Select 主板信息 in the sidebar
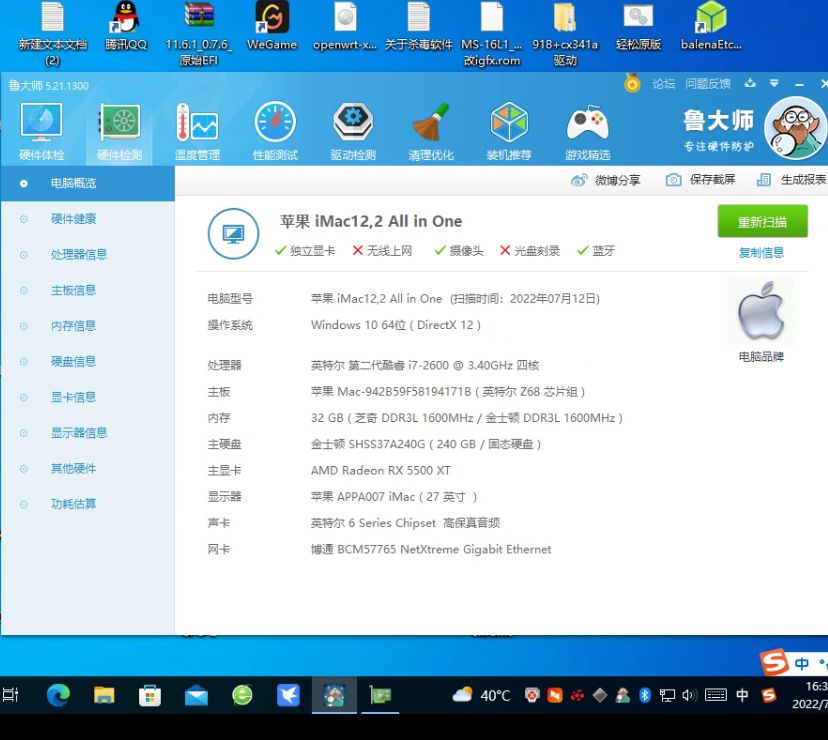 pos(87,290)
